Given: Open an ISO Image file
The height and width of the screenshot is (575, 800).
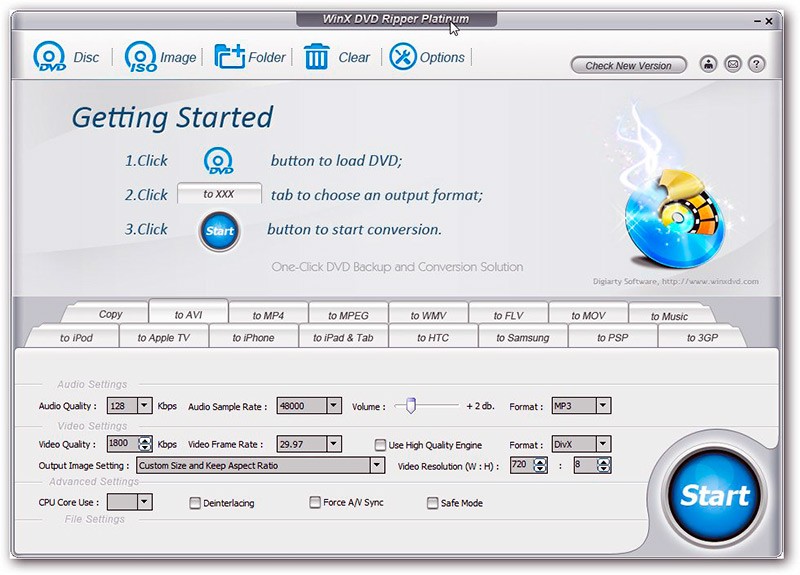Looking at the screenshot, I should point(160,57).
